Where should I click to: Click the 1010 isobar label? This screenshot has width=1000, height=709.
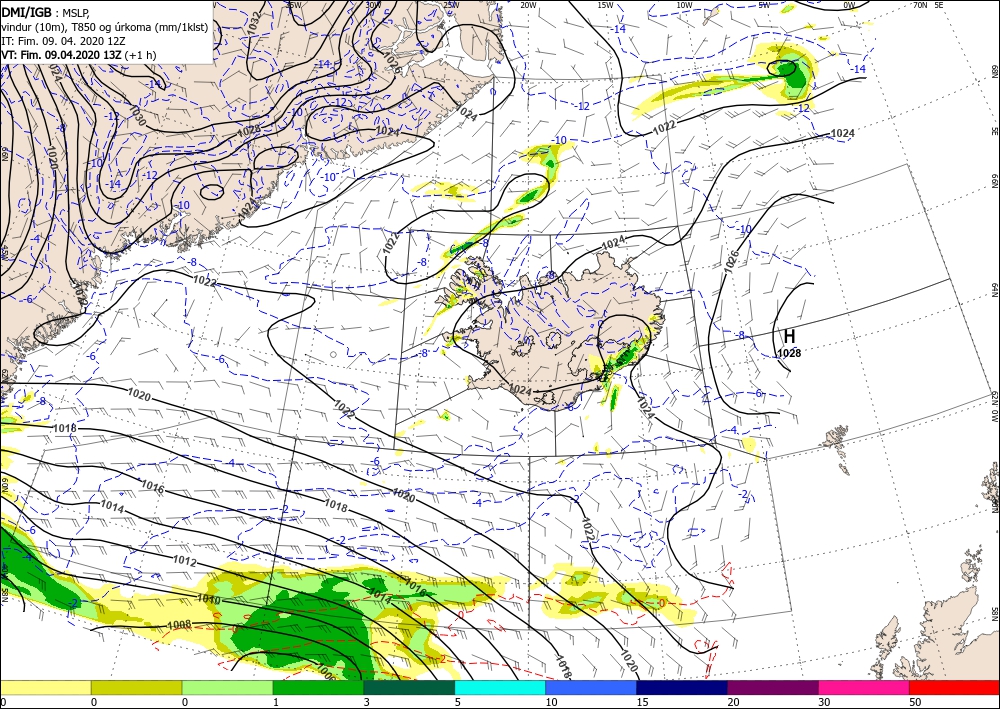click(x=209, y=600)
